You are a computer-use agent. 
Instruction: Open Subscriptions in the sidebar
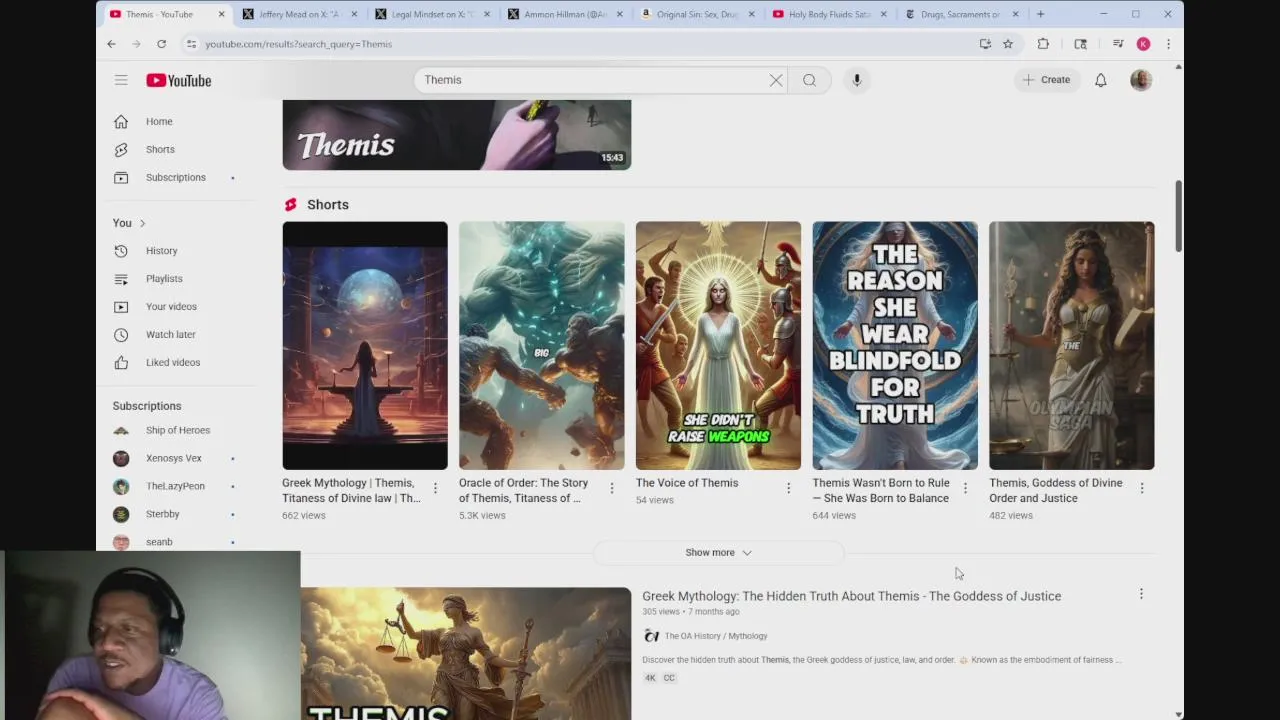[x=176, y=178]
